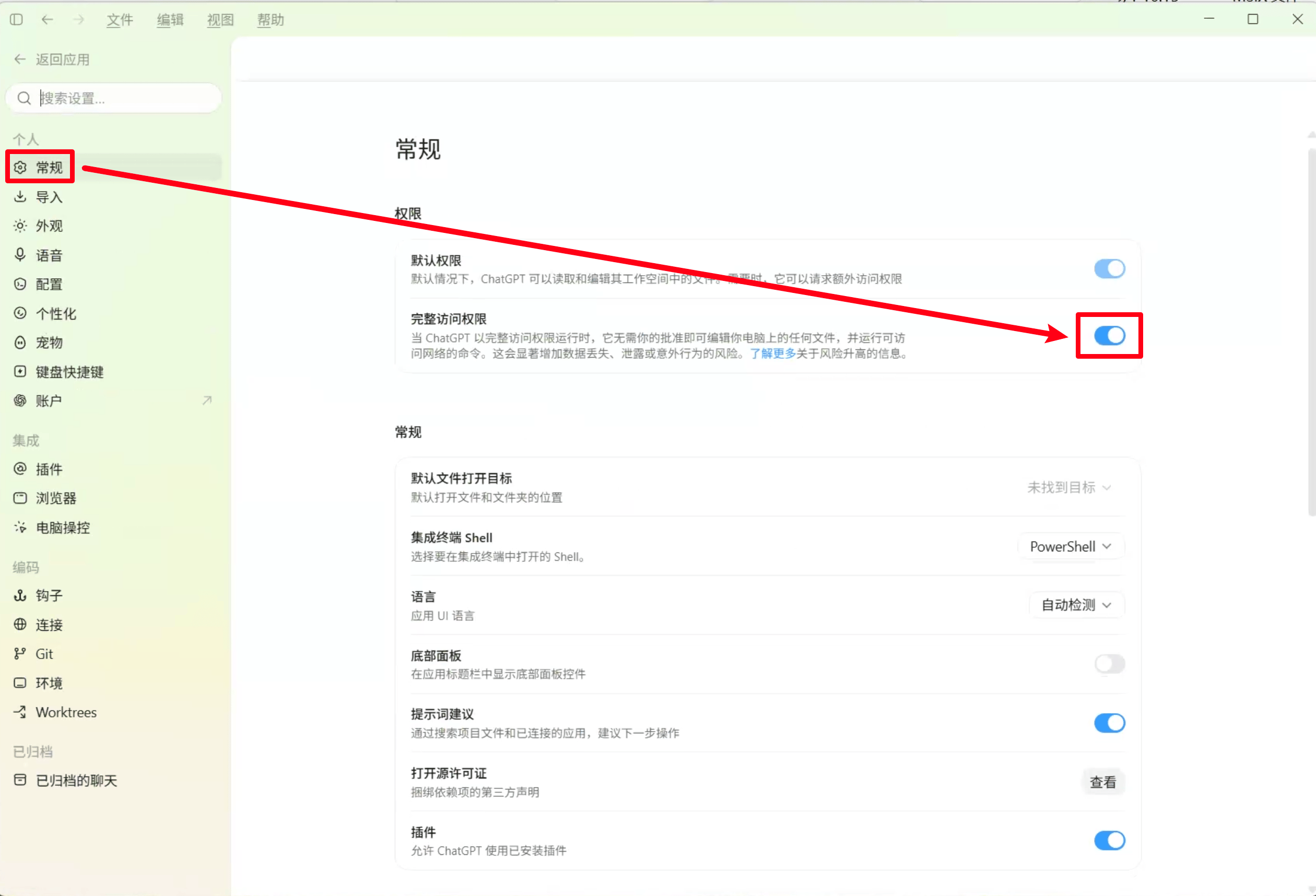Screen dimensions: 1316x896
Task: Open the 视图 menu
Action: (x=220, y=20)
